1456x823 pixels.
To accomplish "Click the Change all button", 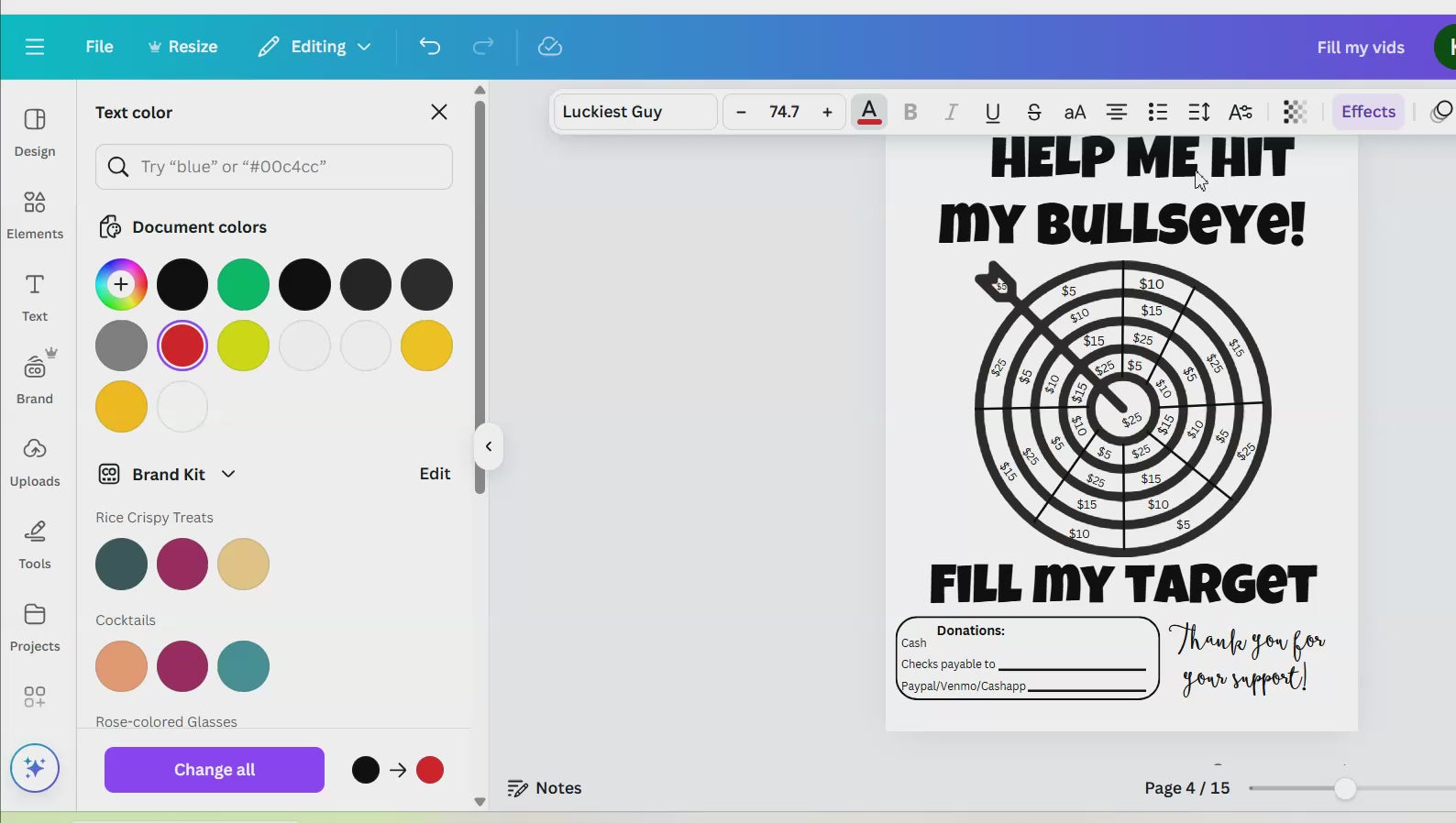I will (215, 770).
